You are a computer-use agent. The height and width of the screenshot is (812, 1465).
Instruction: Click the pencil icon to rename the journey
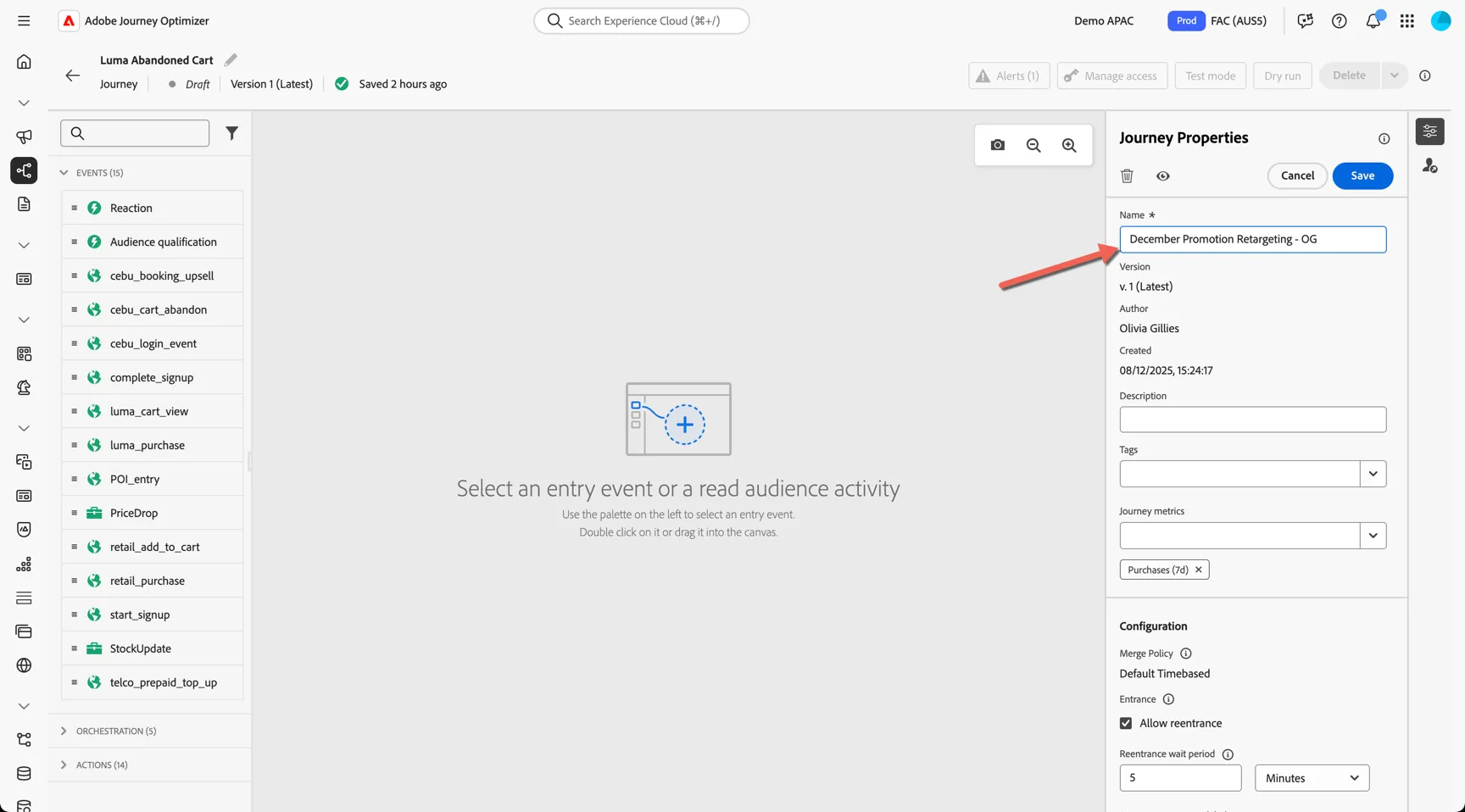[x=231, y=59]
